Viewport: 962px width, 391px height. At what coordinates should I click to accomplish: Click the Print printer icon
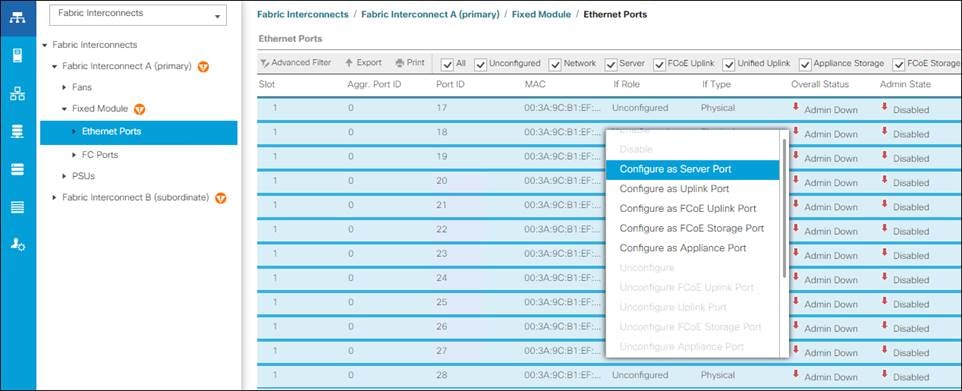[399, 63]
